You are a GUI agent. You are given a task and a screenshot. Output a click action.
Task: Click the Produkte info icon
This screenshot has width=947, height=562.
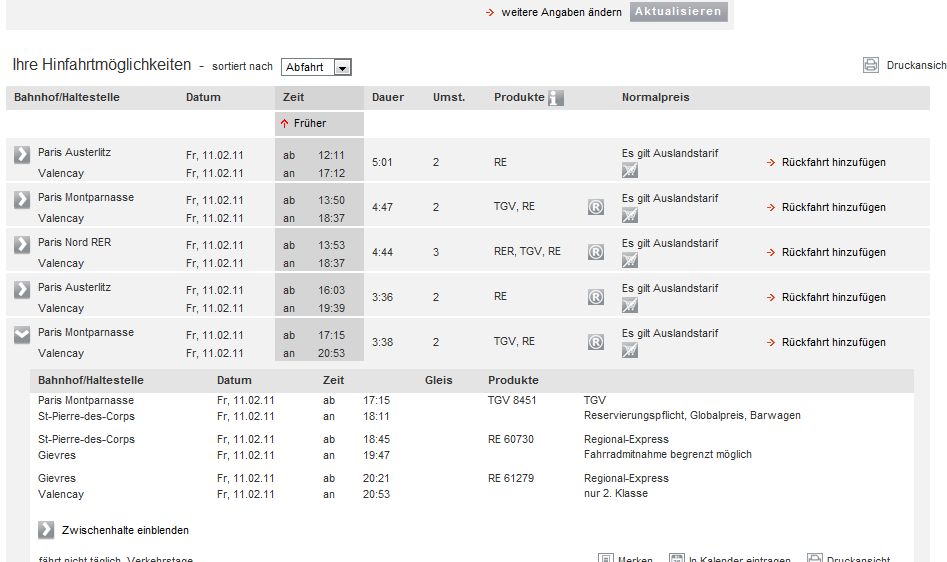coord(556,98)
